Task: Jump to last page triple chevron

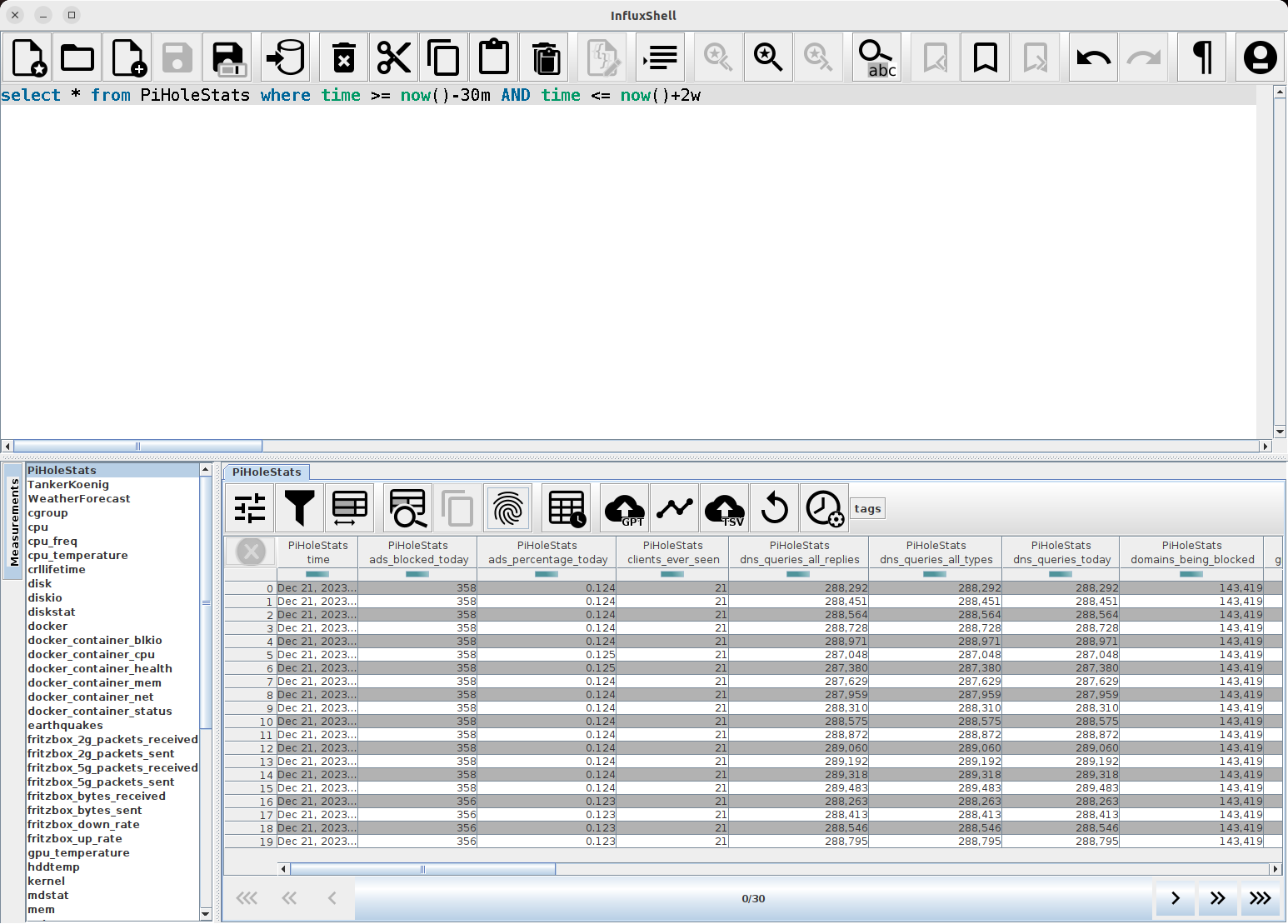Action: 1260,898
